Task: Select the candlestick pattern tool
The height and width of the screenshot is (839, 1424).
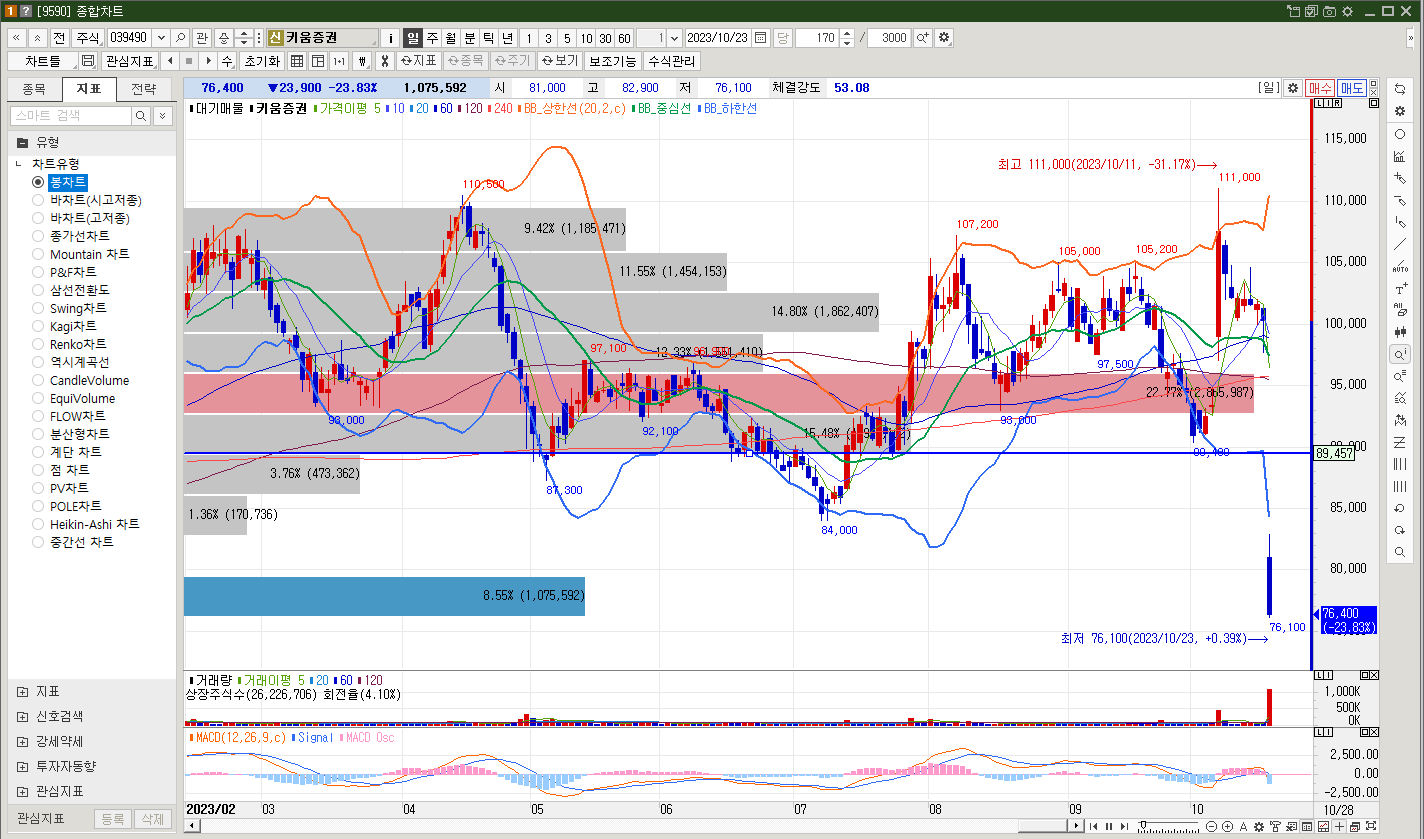Action: tap(1399, 333)
